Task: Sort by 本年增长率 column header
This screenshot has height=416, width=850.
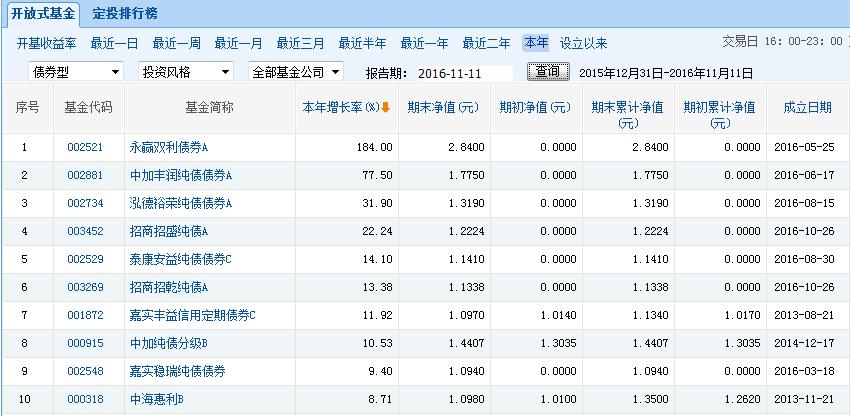Action: click(340, 108)
